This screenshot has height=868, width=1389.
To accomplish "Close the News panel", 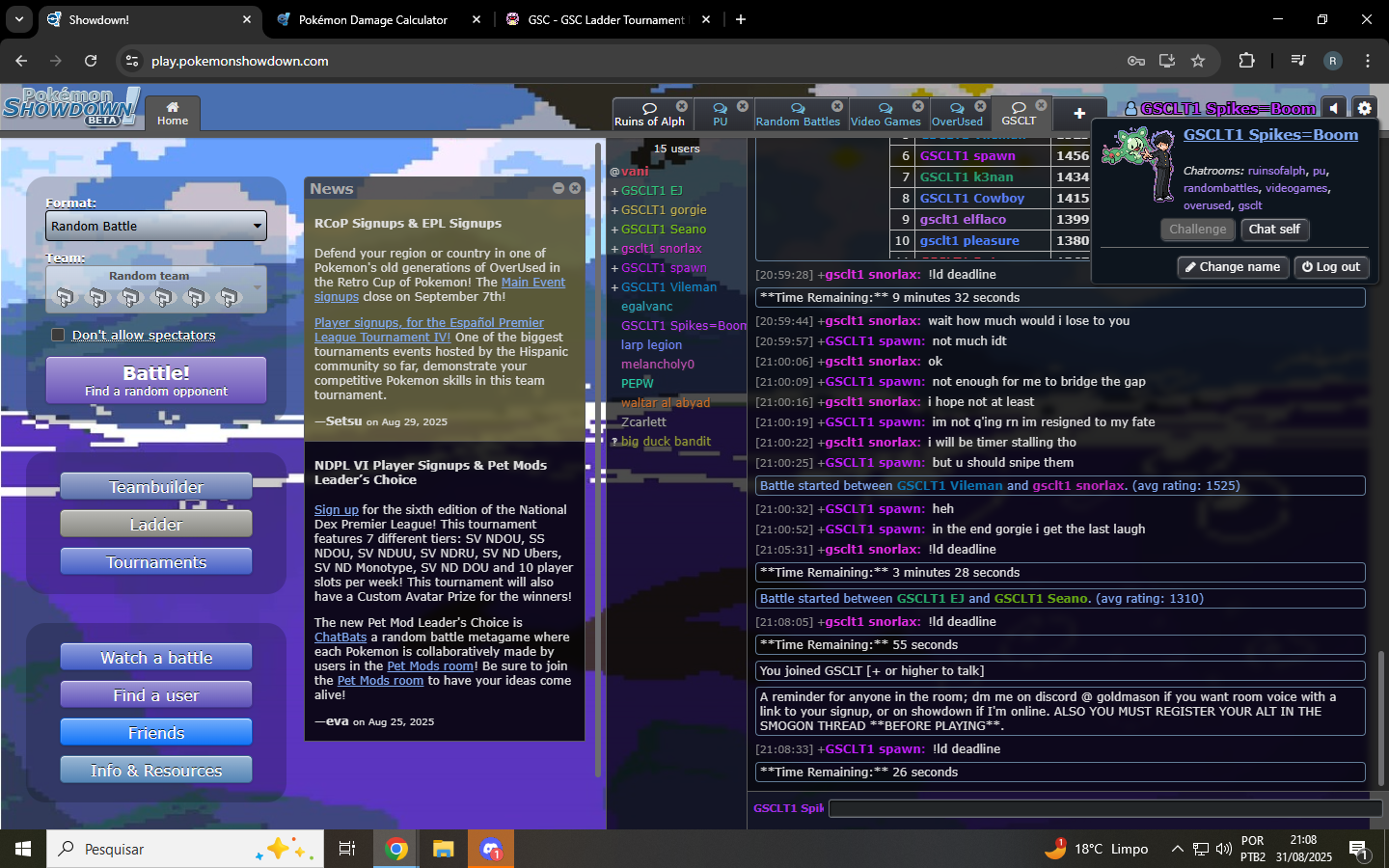I will coord(575,188).
